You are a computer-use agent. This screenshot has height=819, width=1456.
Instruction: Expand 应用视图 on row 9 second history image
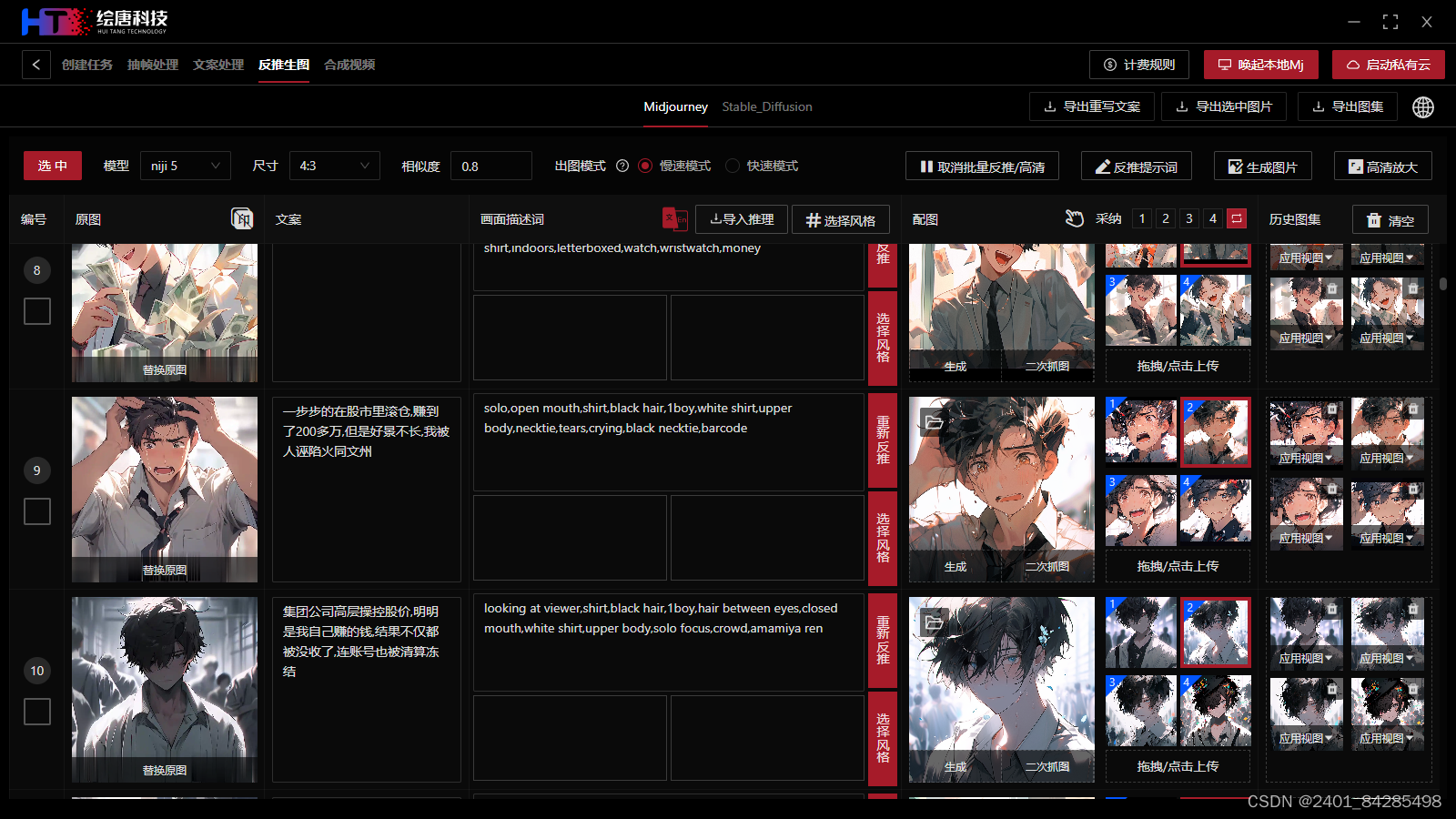[1387, 459]
